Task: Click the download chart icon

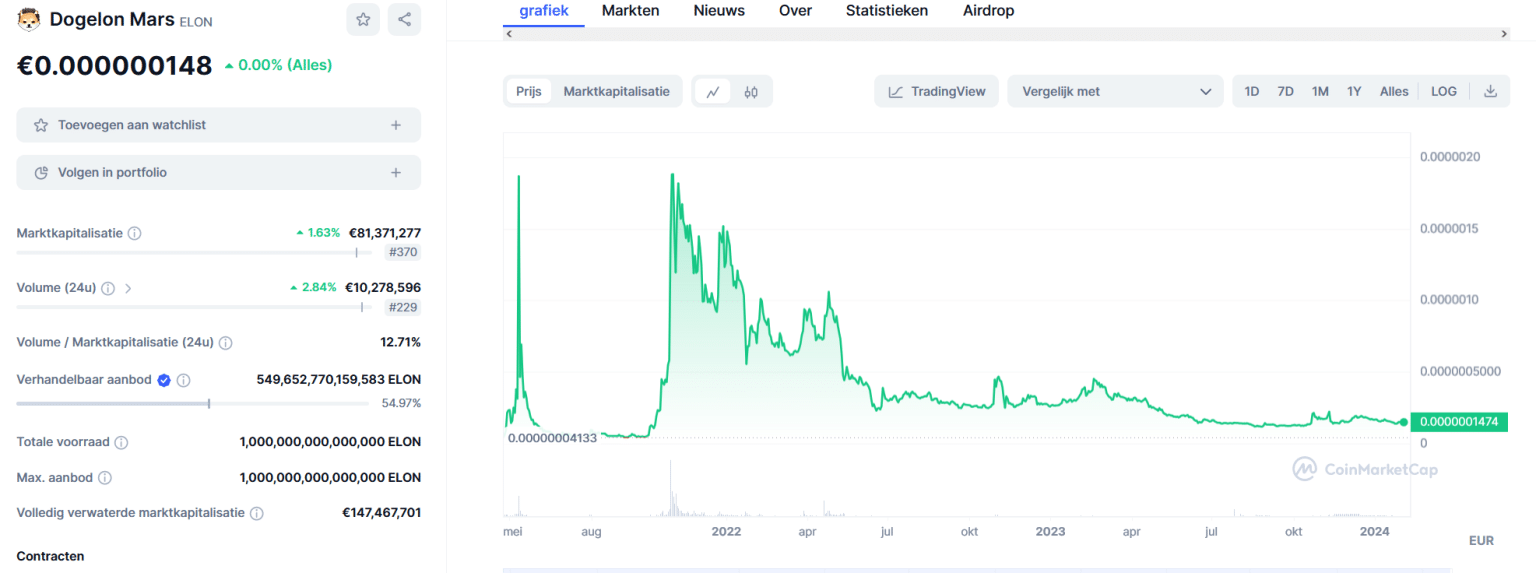Action: [1490, 91]
